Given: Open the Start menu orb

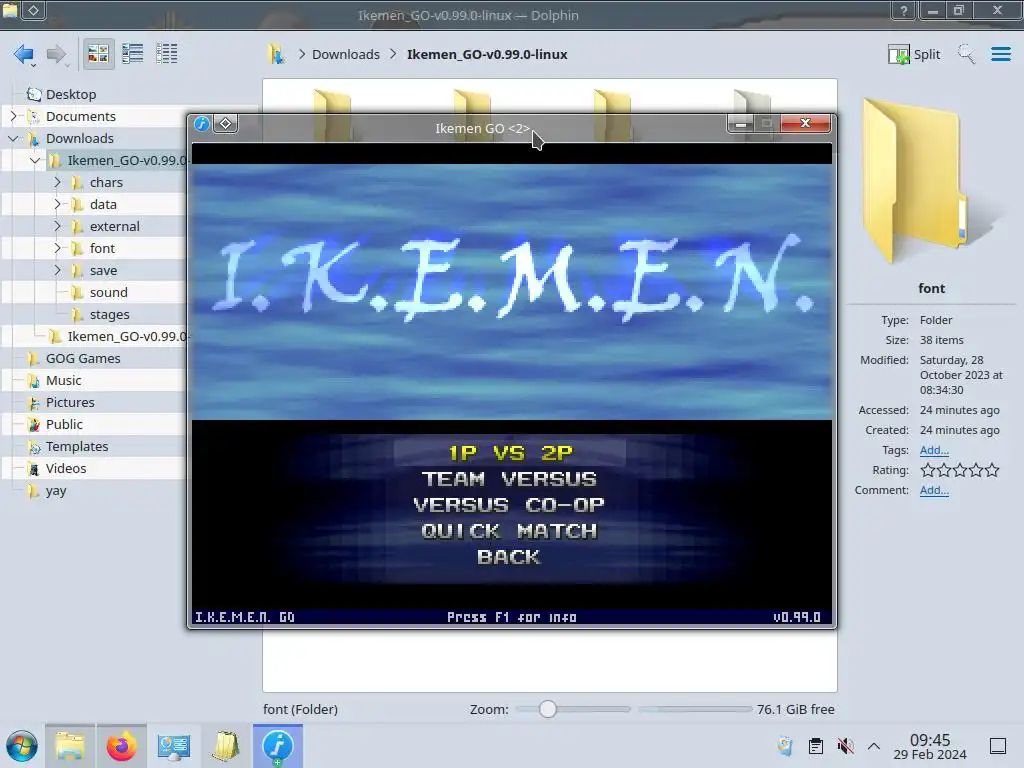Looking at the screenshot, I should pos(22,746).
